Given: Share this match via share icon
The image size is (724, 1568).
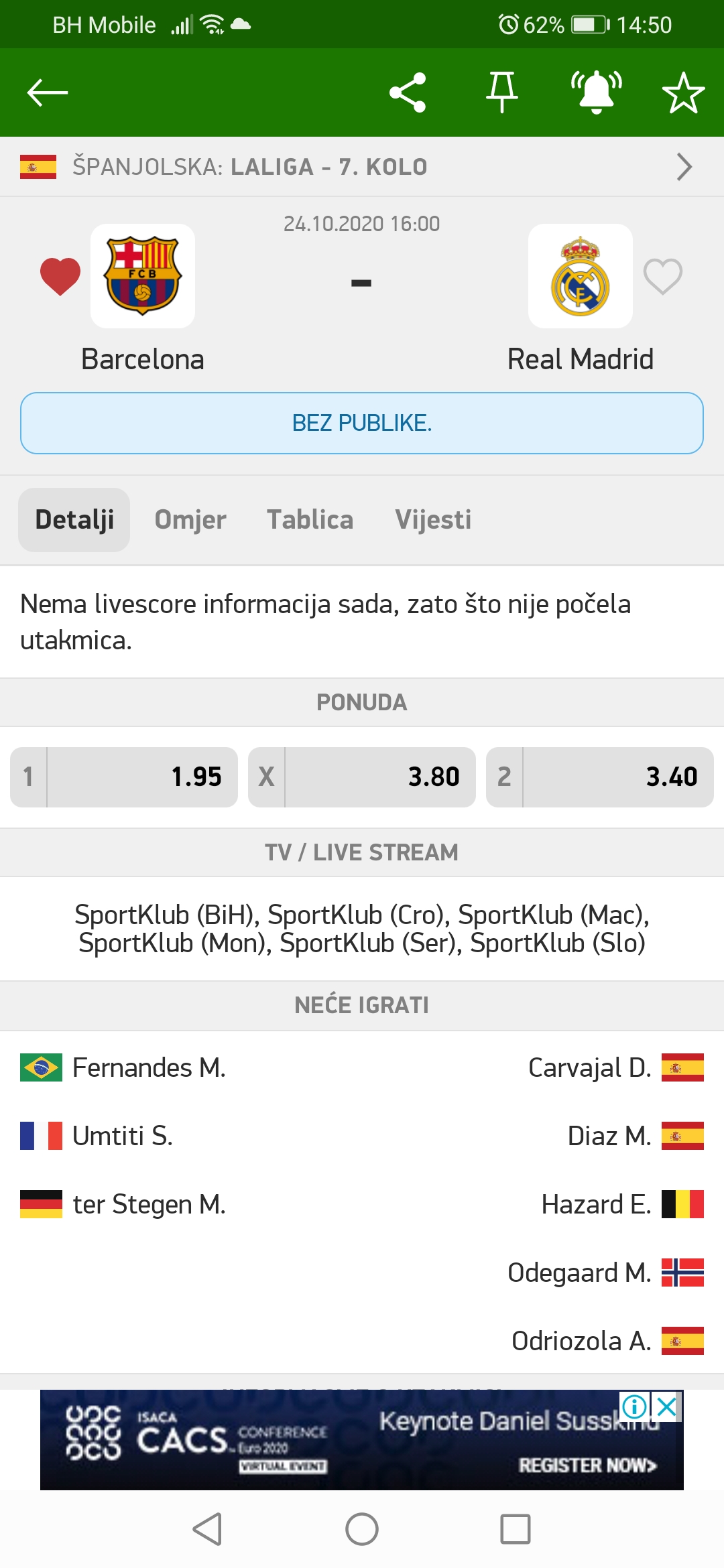Looking at the screenshot, I should tap(408, 92).
